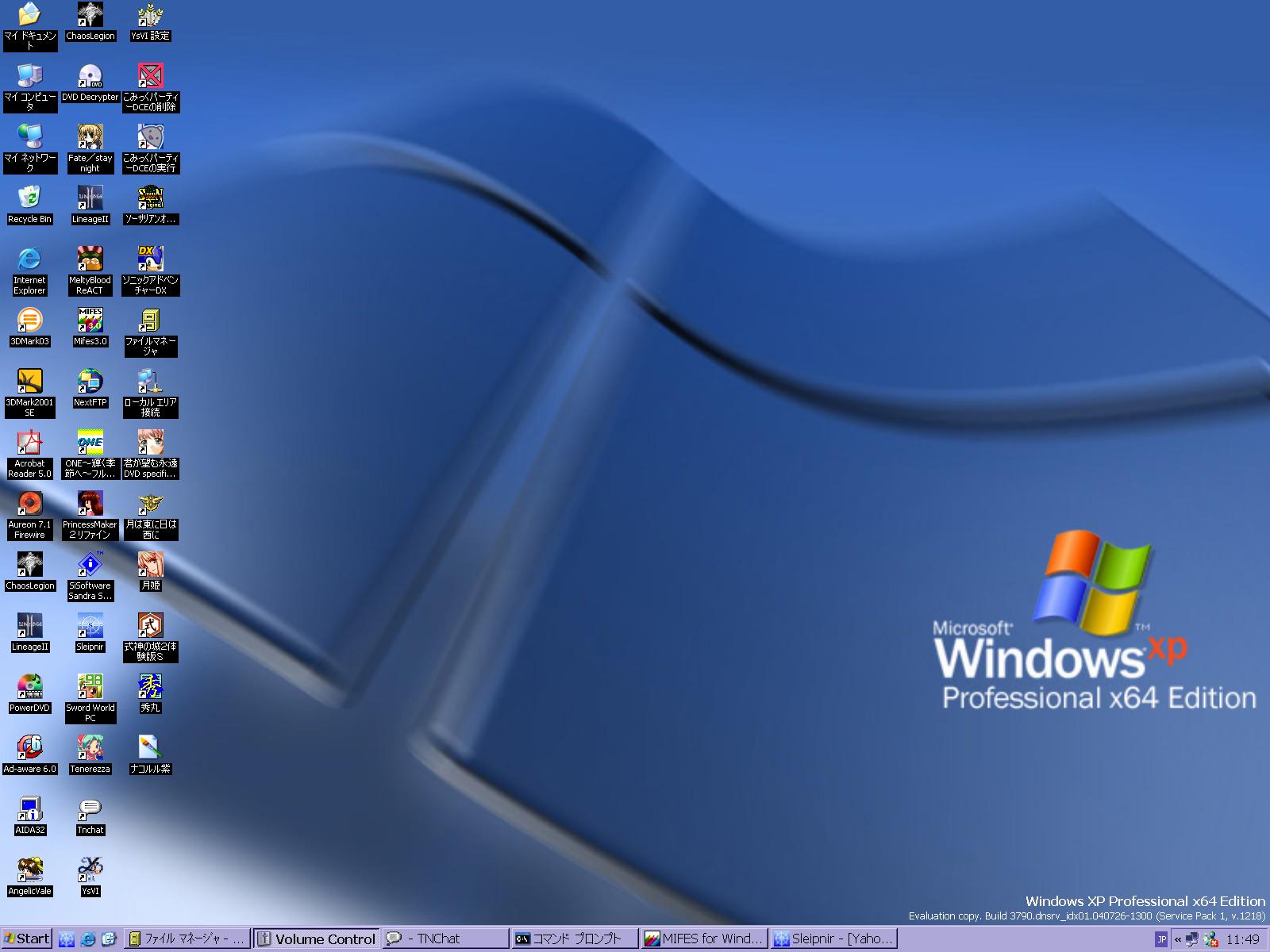The height and width of the screenshot is (952, 1270).
Task: Open the PowerDVD desktop shortcut
Action: click(29, 687)
